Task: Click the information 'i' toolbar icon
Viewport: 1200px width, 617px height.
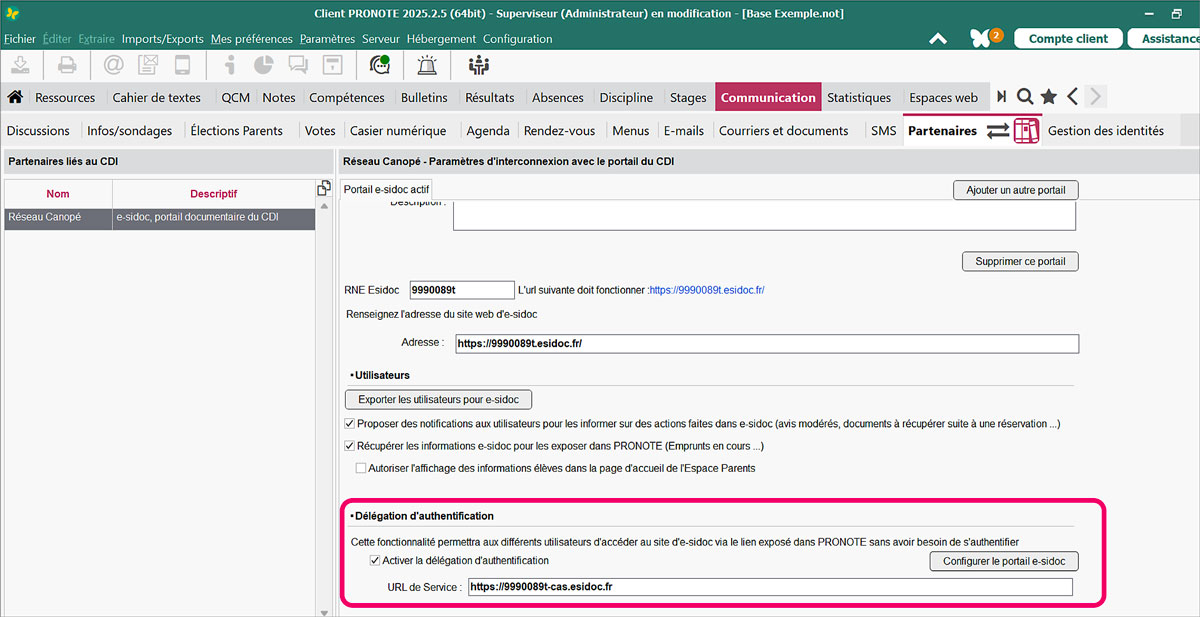Action: 230,65
